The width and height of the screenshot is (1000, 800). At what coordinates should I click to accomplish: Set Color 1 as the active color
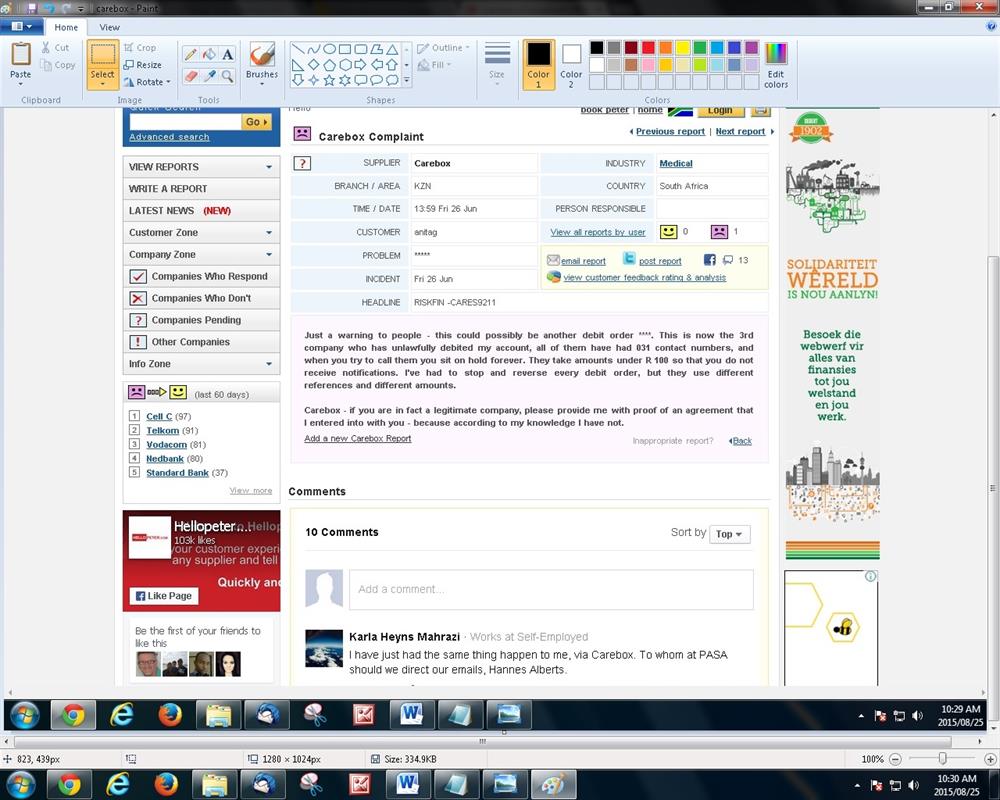pyautogui.click(x=538, y=64)
